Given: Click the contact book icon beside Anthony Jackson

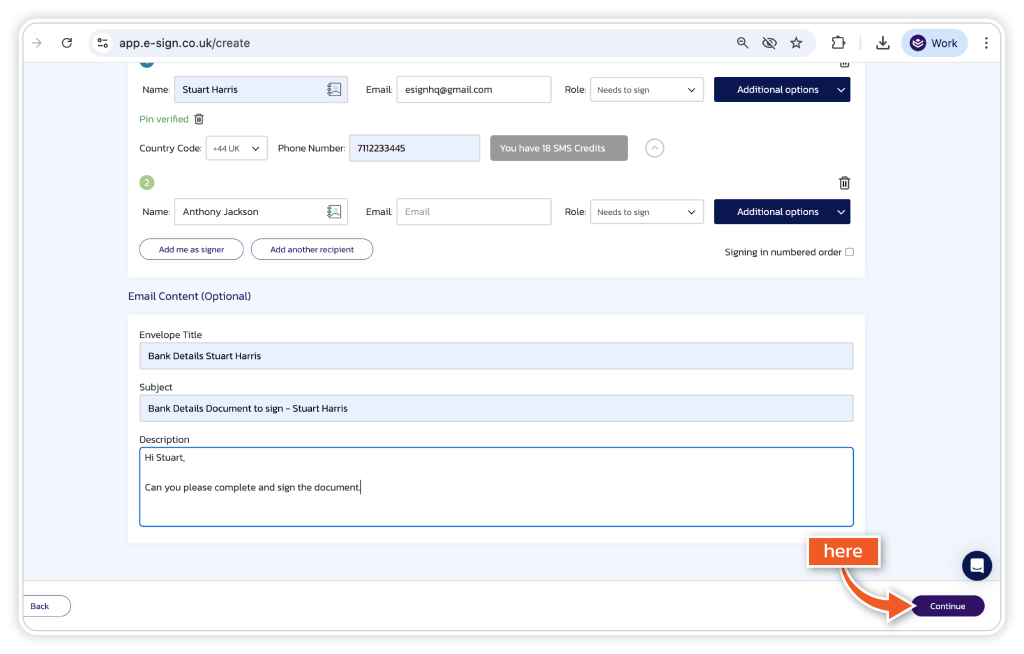Looking at the screenshot, I should (x=334, y=212).
